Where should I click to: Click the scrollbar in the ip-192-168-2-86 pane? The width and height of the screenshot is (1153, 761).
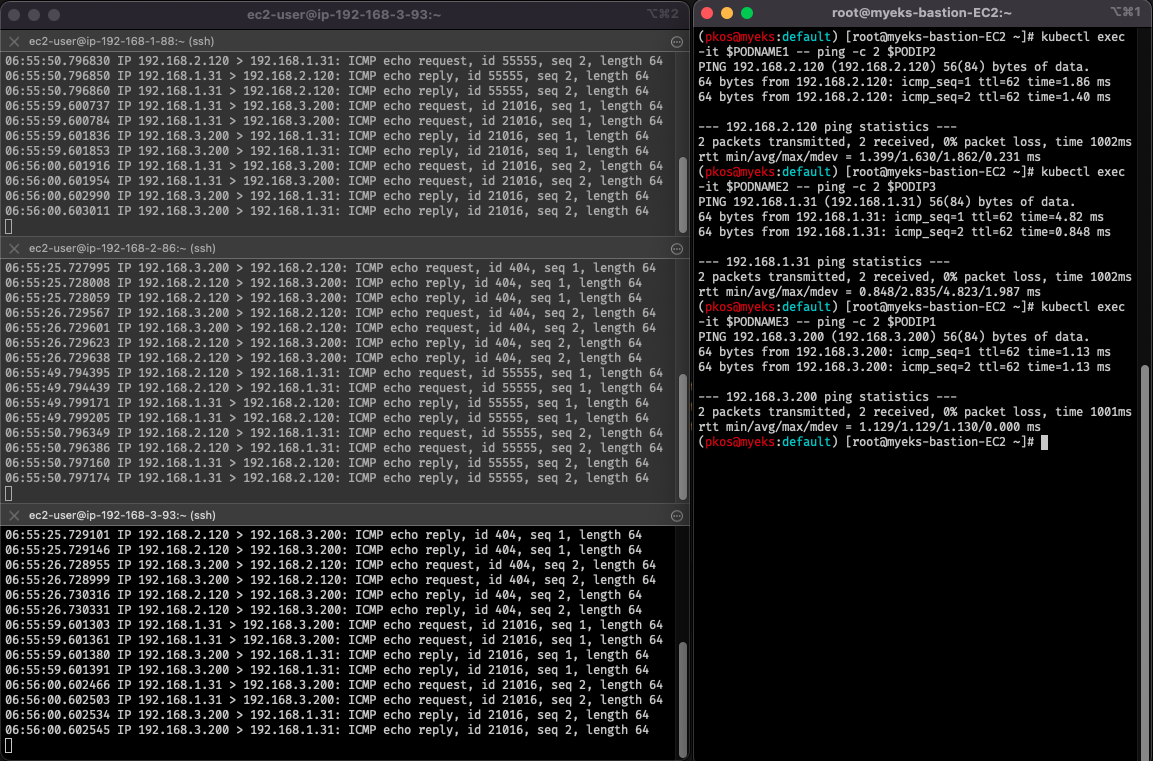coord(682,437)
